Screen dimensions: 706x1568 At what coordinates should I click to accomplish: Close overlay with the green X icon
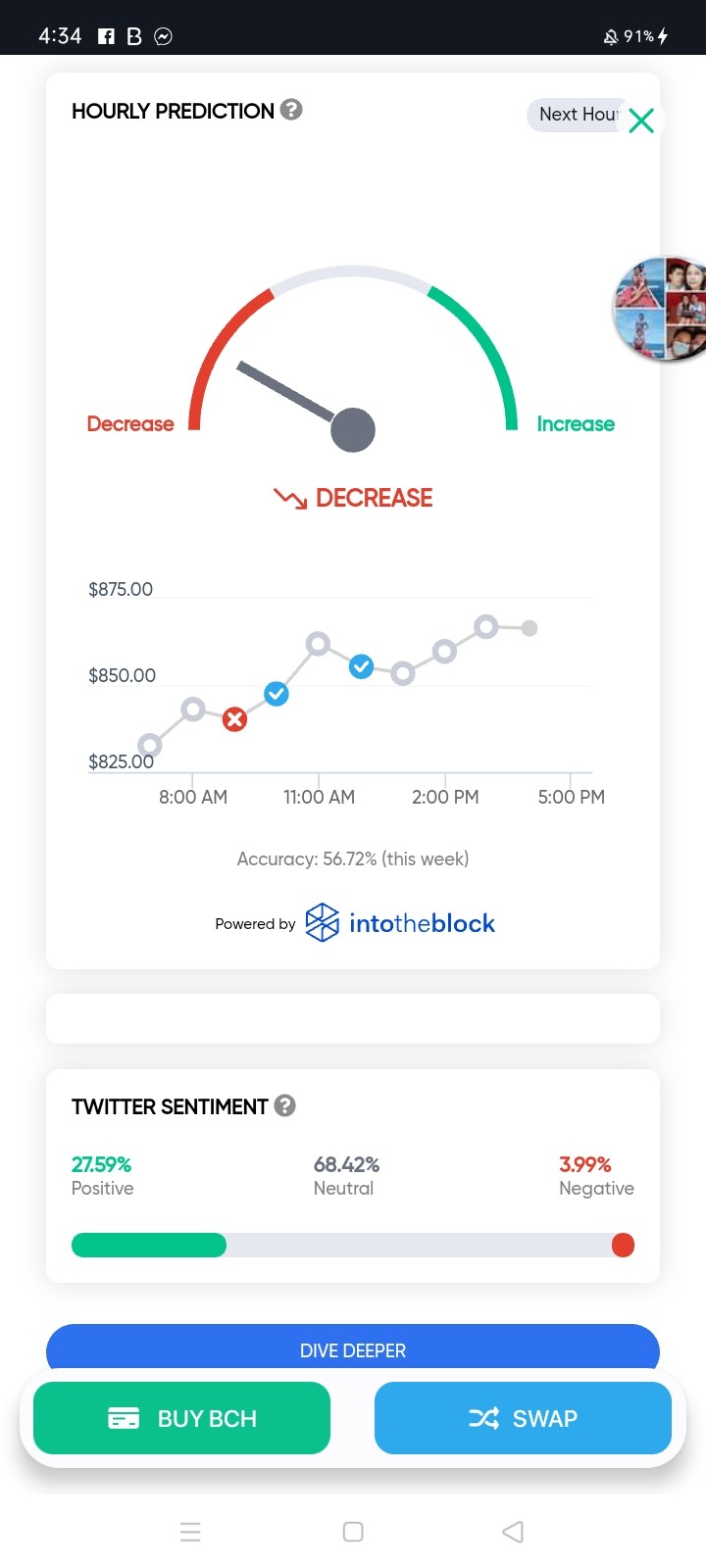(x=641, y=121)
